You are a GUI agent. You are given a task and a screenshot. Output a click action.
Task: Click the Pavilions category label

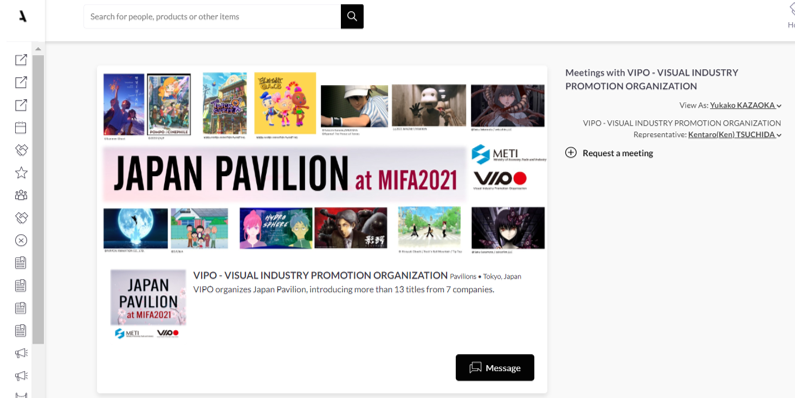click(x=463, y=277)
